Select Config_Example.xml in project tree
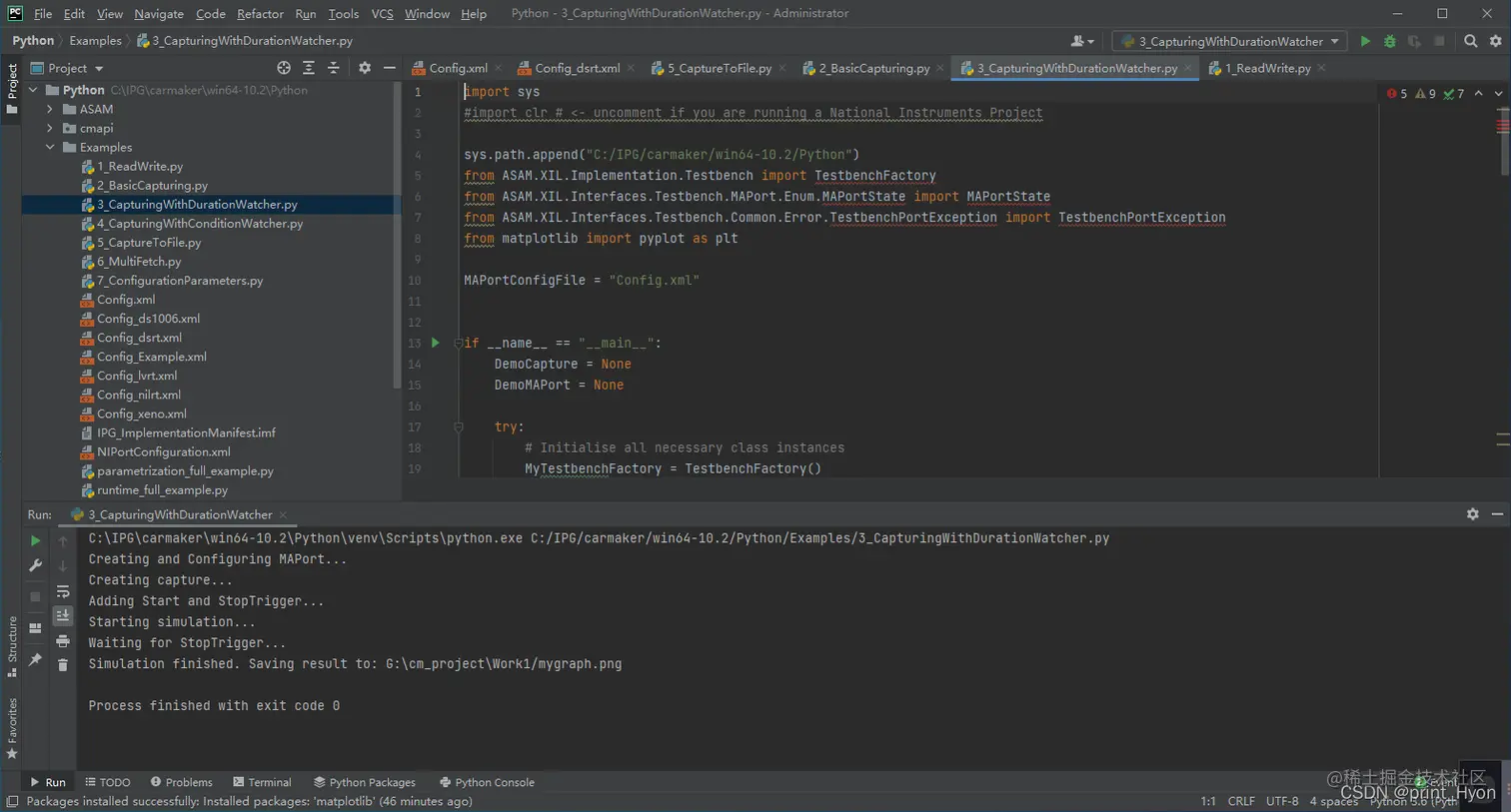1511x812 pixels. [152, 357]
